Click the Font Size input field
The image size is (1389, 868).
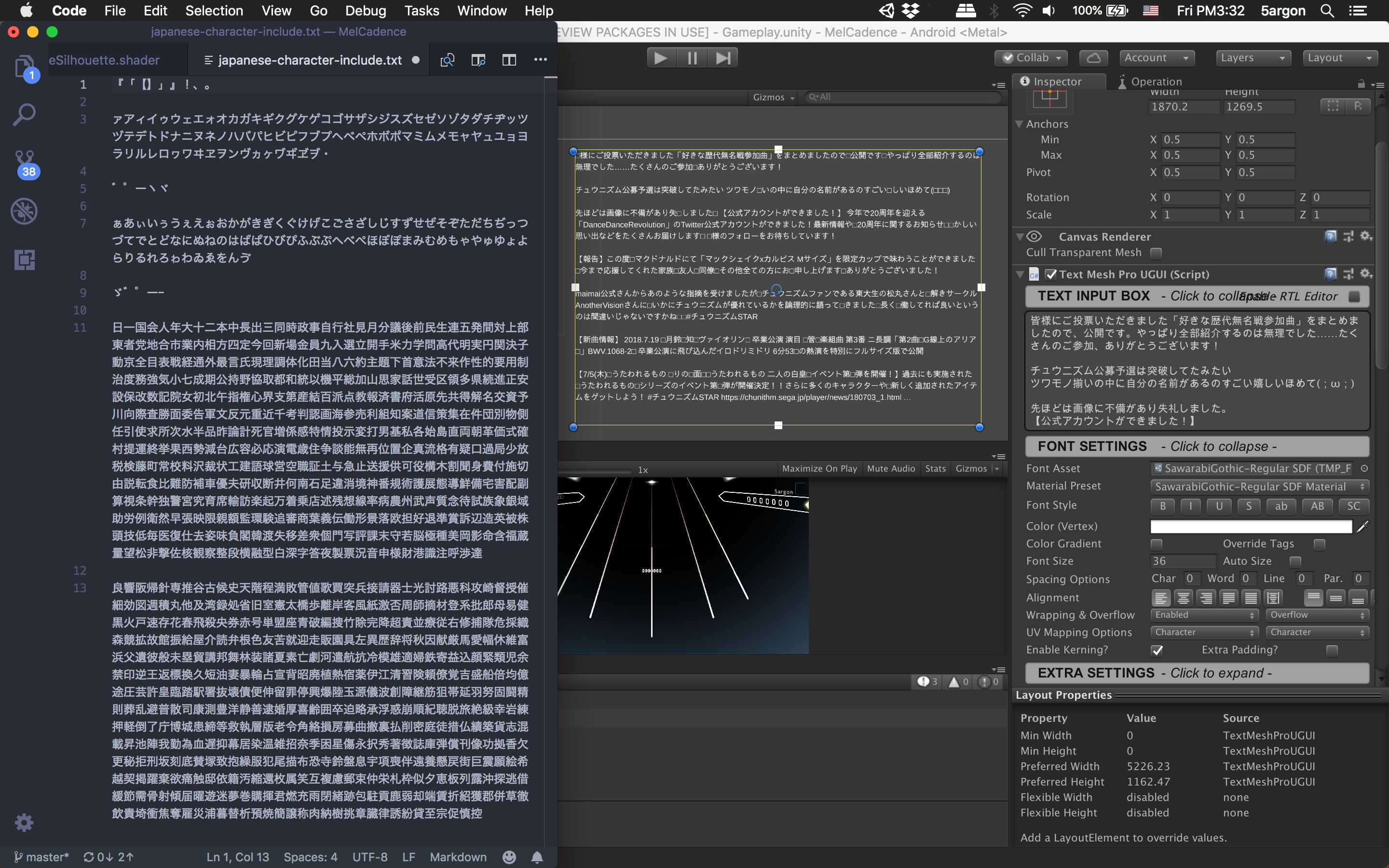click(x=1183, y=561)
